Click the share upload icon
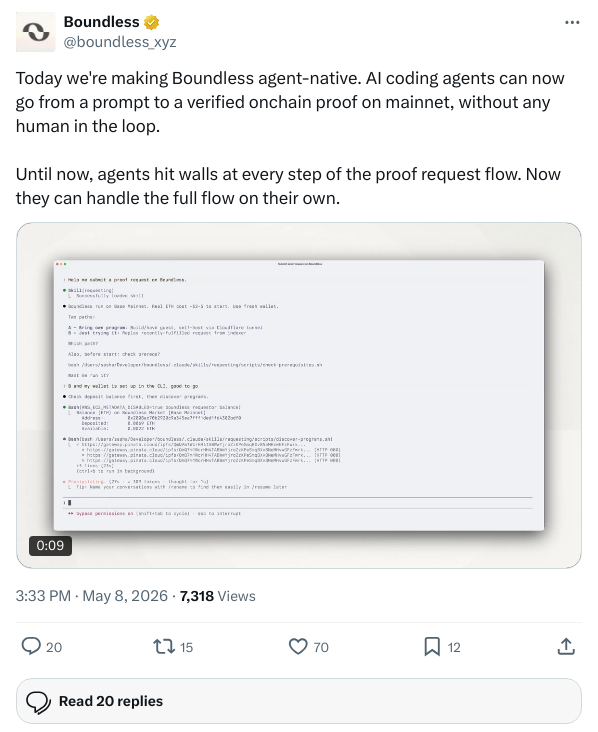 (x=566, y=647)
